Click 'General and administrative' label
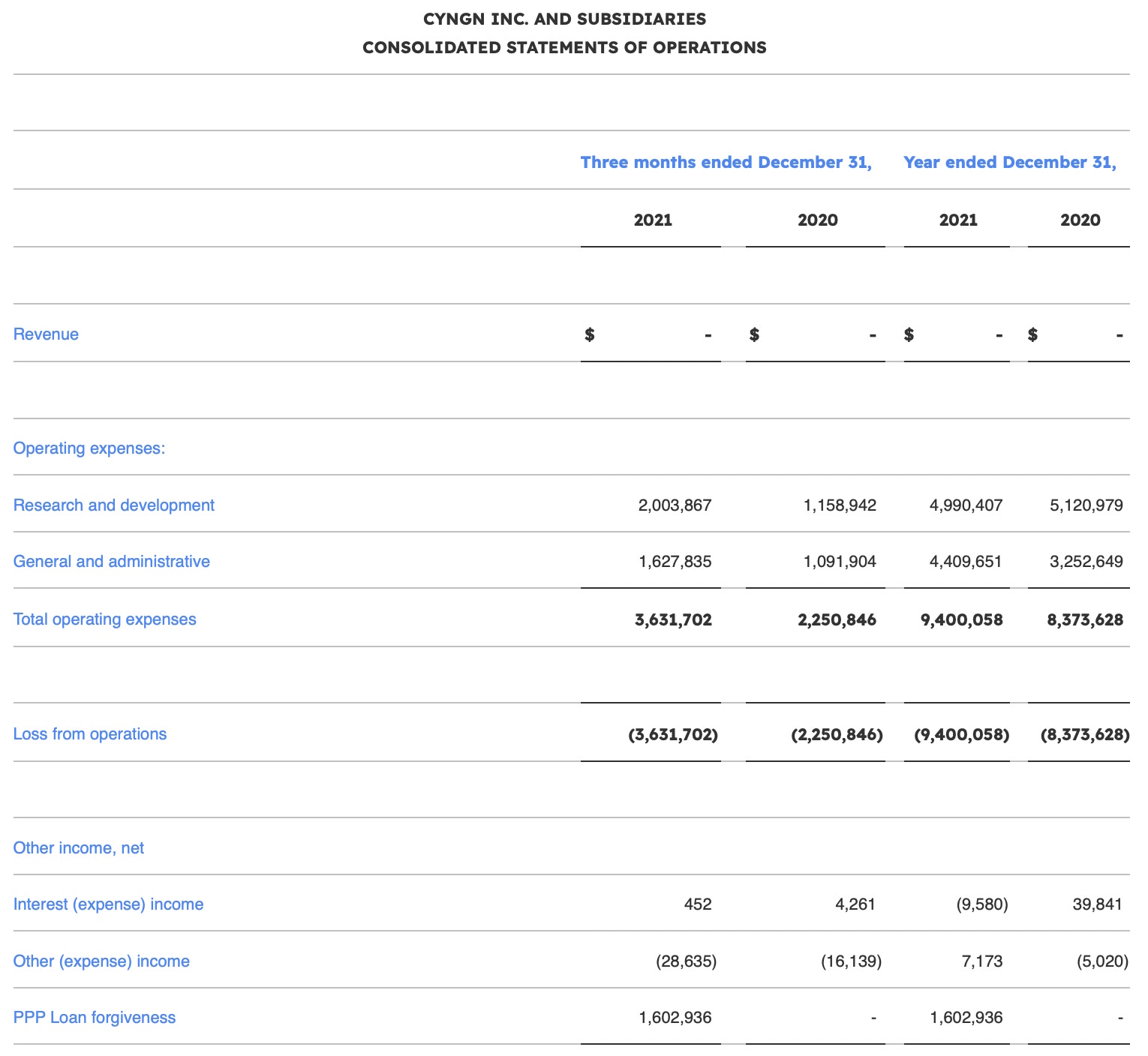This screenshot has height=1056, width=1148. pos(112,562)
